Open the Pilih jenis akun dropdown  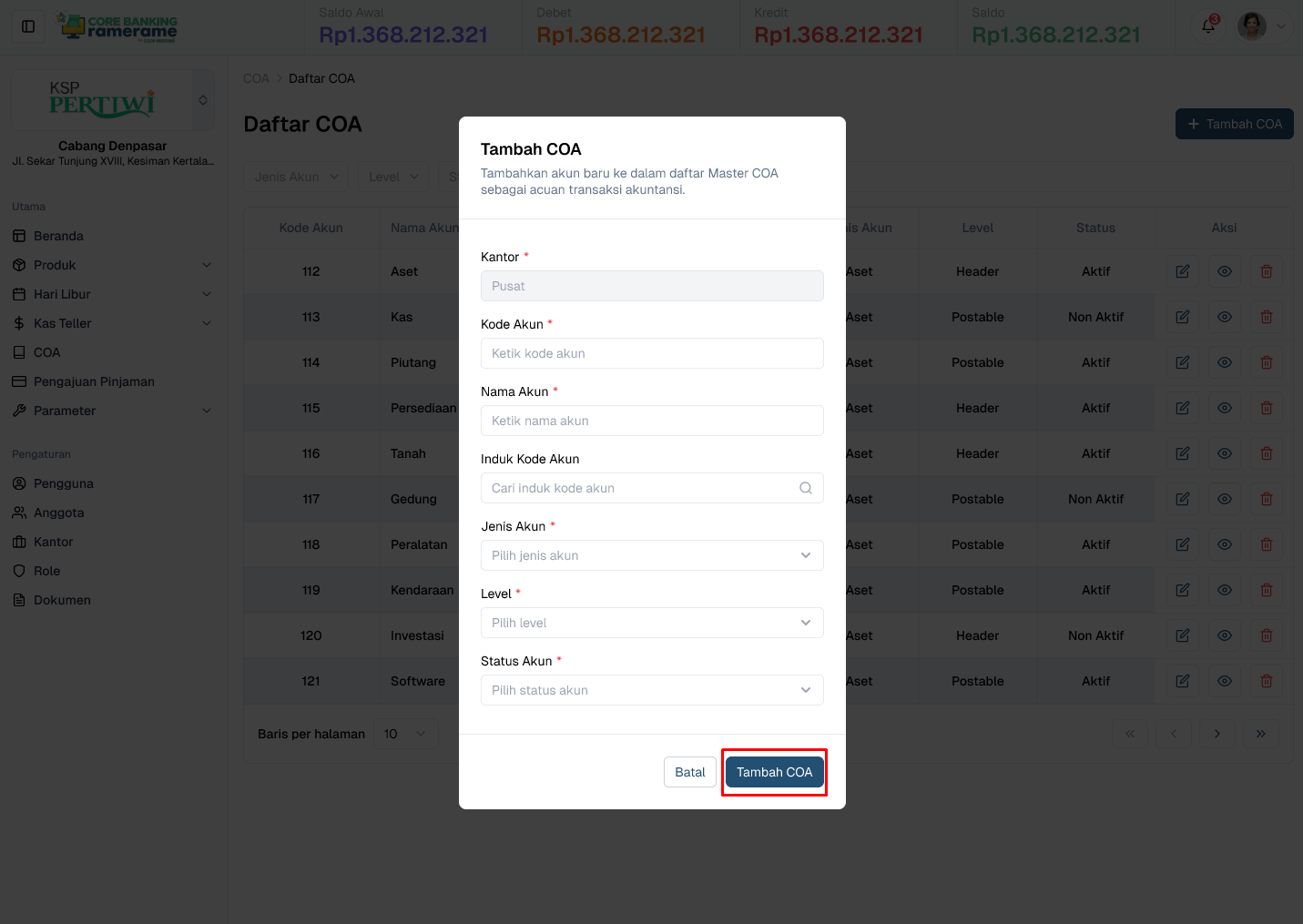(x=652, y=555)
